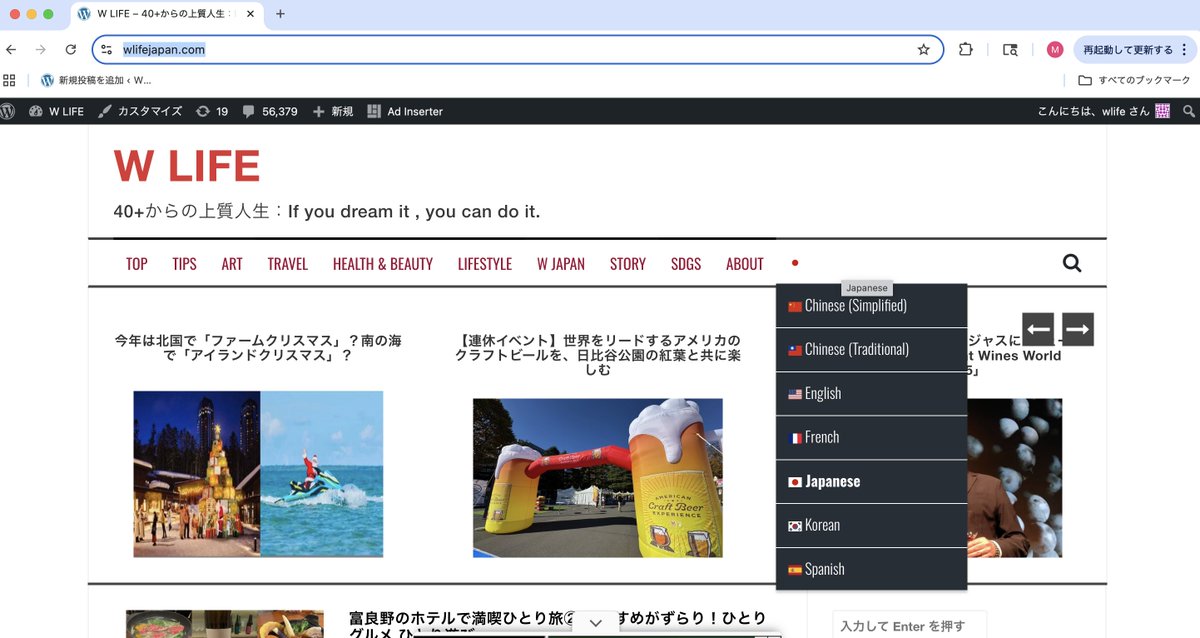Open the SDGS navigation link
This screenshot has width=1200, height=638.
click(x=686, y=264)
